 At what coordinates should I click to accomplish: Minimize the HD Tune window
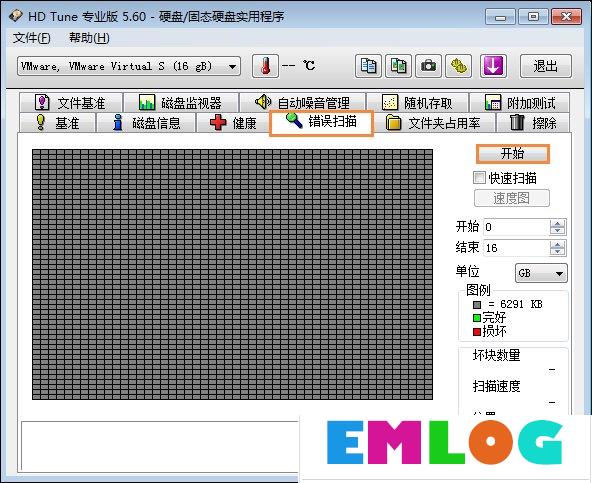point(500,17)
